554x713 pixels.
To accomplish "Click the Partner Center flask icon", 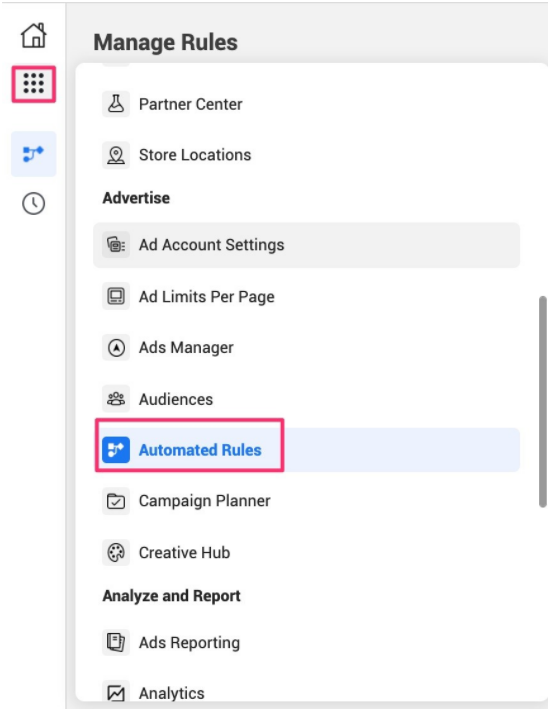I will tap(116, 104).
